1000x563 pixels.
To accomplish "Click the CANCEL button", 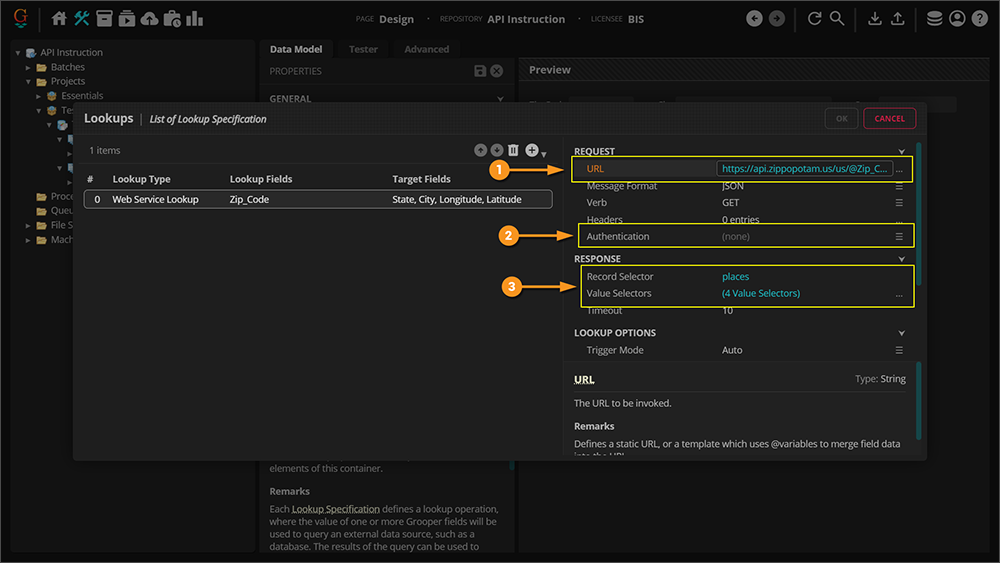I will click(x=889, y=118).
